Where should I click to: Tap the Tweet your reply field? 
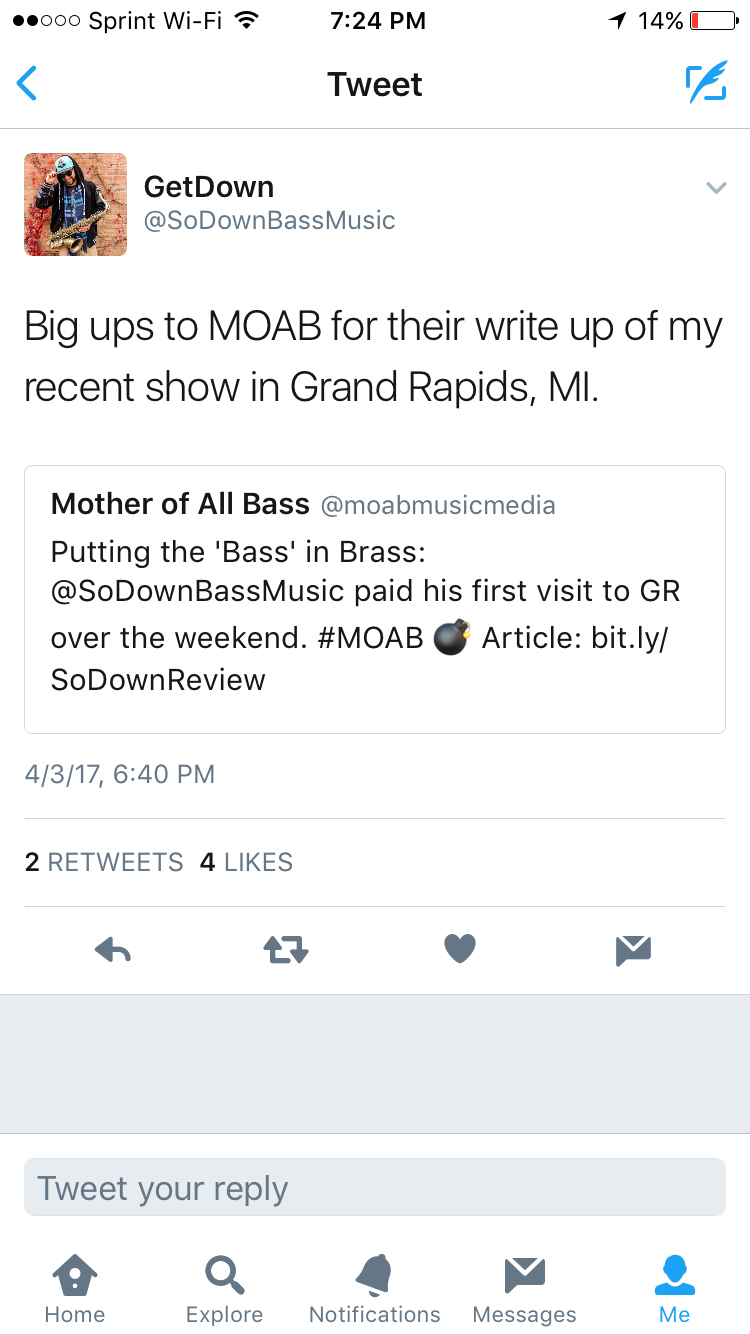(x=375, y=1188)
